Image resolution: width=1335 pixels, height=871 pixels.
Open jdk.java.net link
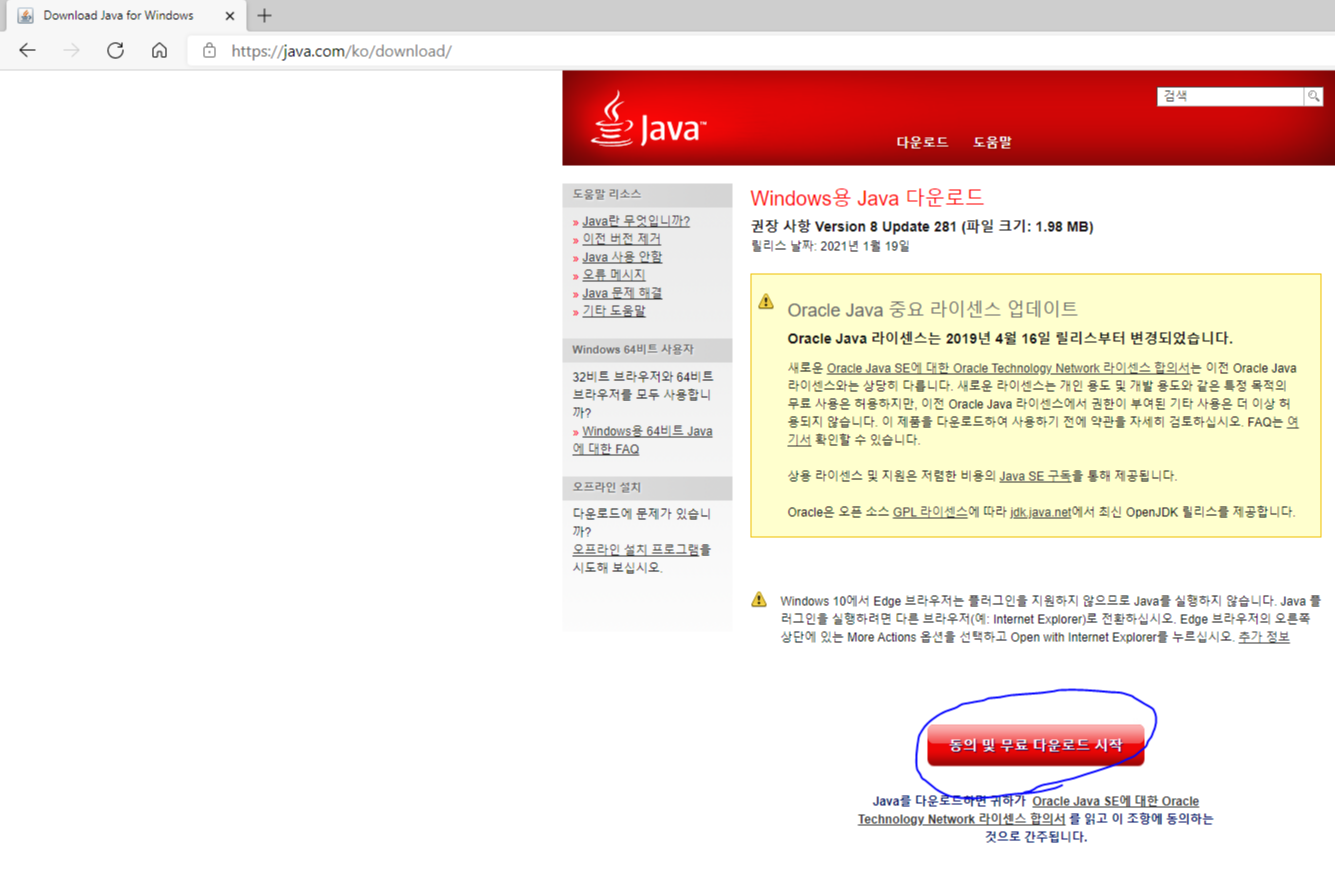click(1040, 512)
